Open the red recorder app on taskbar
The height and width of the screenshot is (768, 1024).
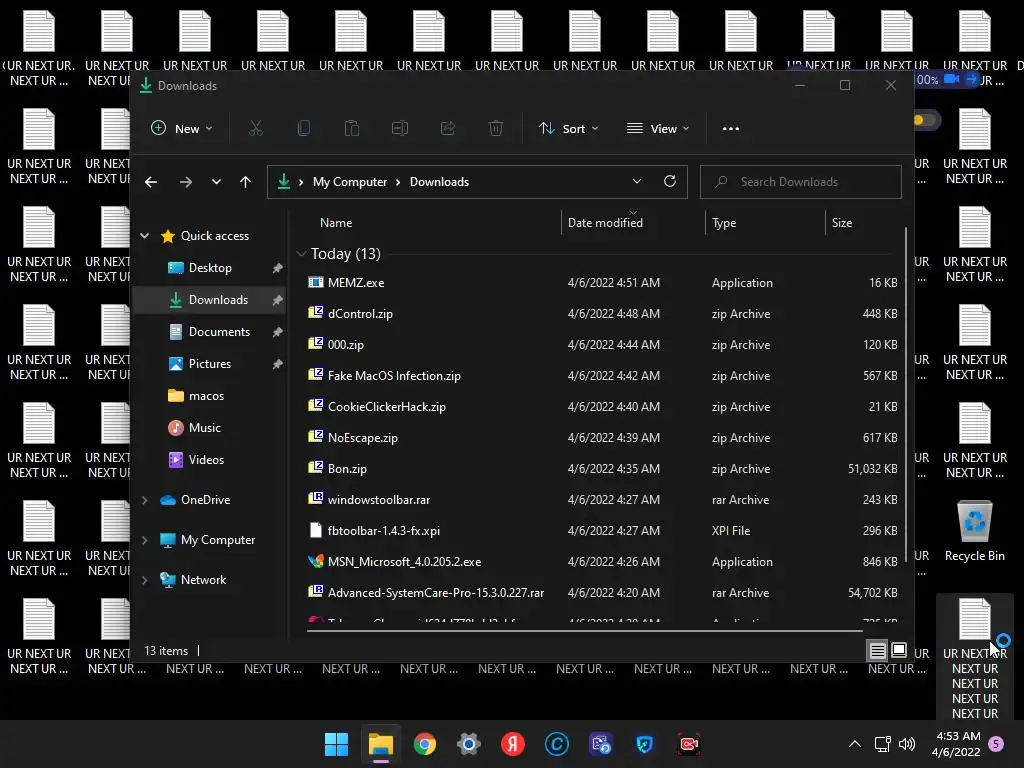point(688,744)
